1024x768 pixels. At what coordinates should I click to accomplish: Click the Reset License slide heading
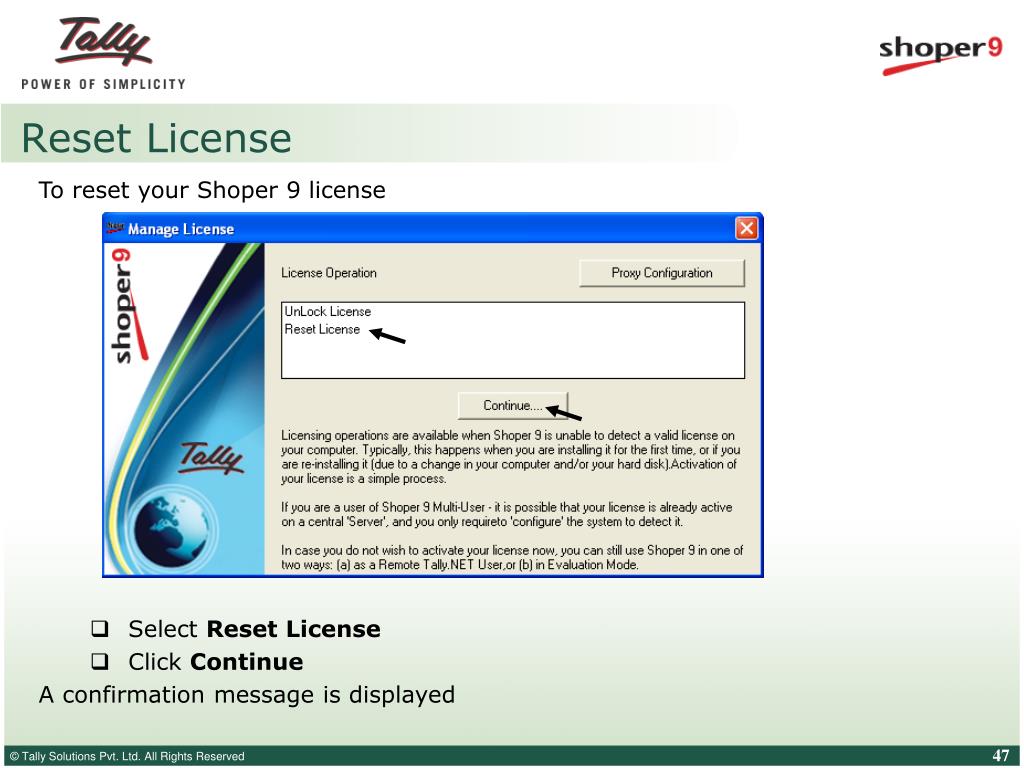tap(157, 138)
